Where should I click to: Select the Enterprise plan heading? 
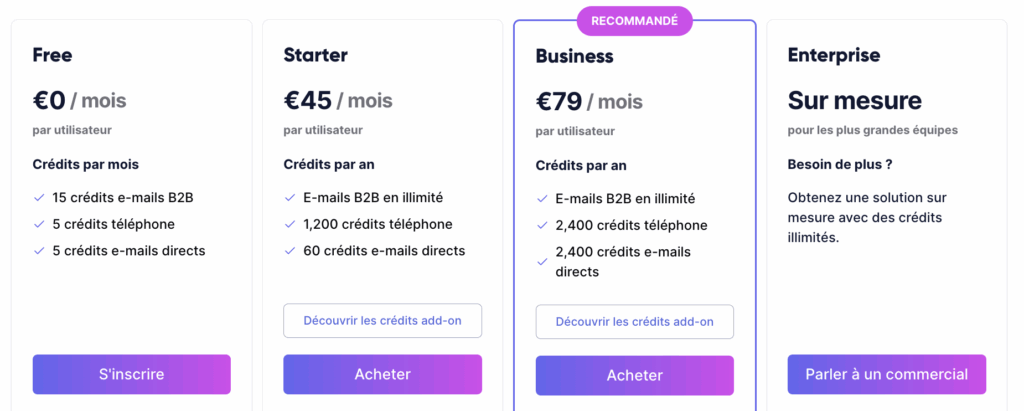pyautogui.click(x=834, y=55)
